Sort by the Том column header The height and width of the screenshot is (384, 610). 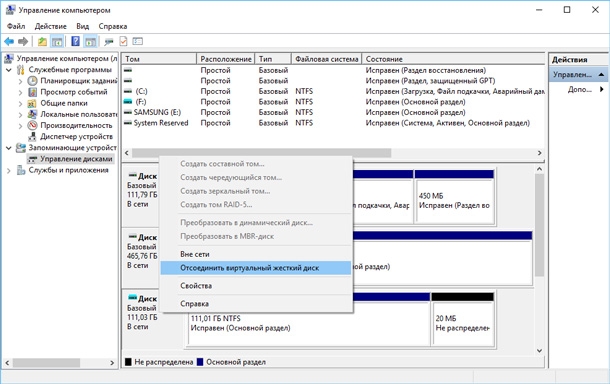[x=159, y=59]
